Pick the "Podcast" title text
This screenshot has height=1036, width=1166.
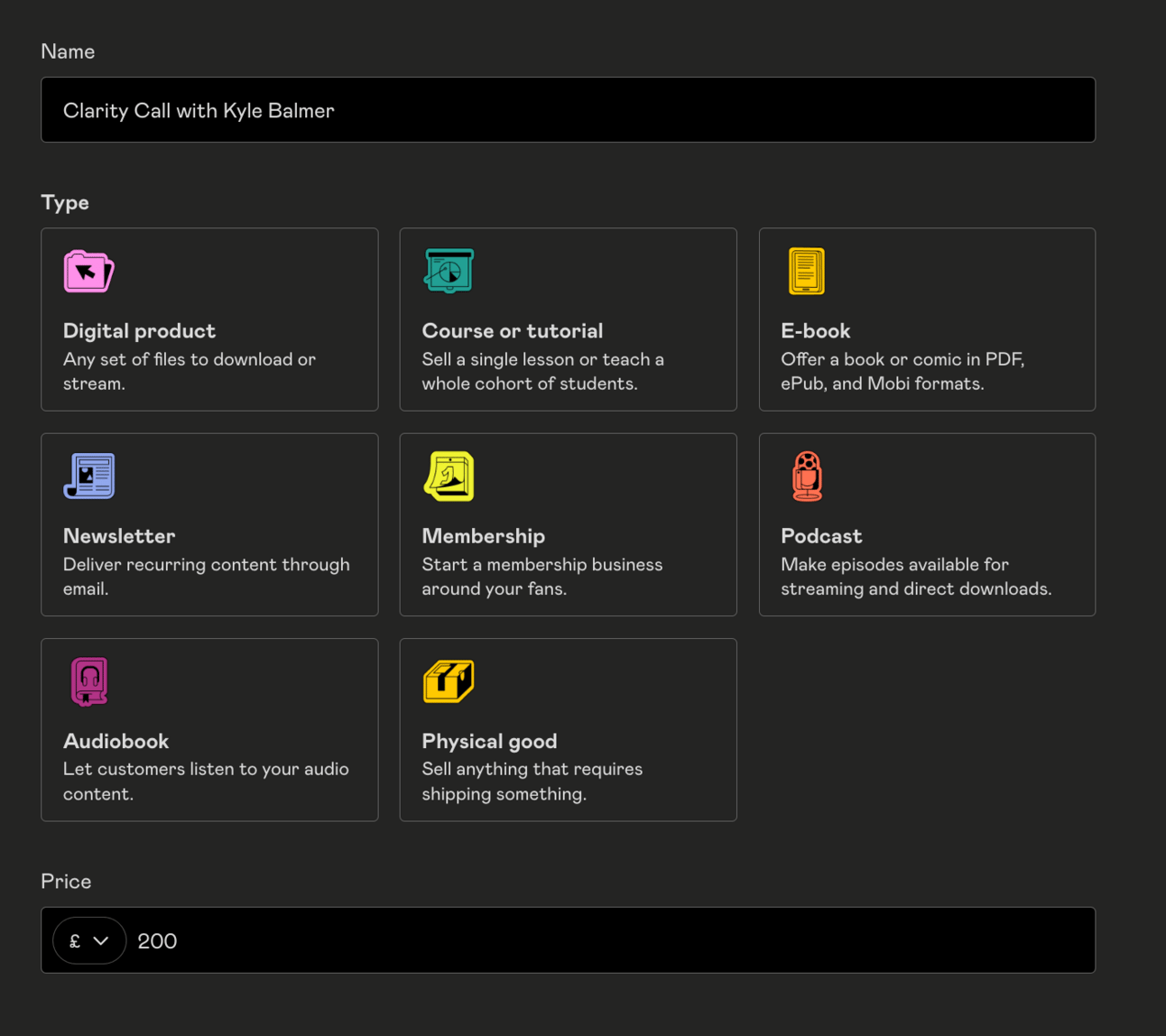pyautogui.click(x=821, y=536)
